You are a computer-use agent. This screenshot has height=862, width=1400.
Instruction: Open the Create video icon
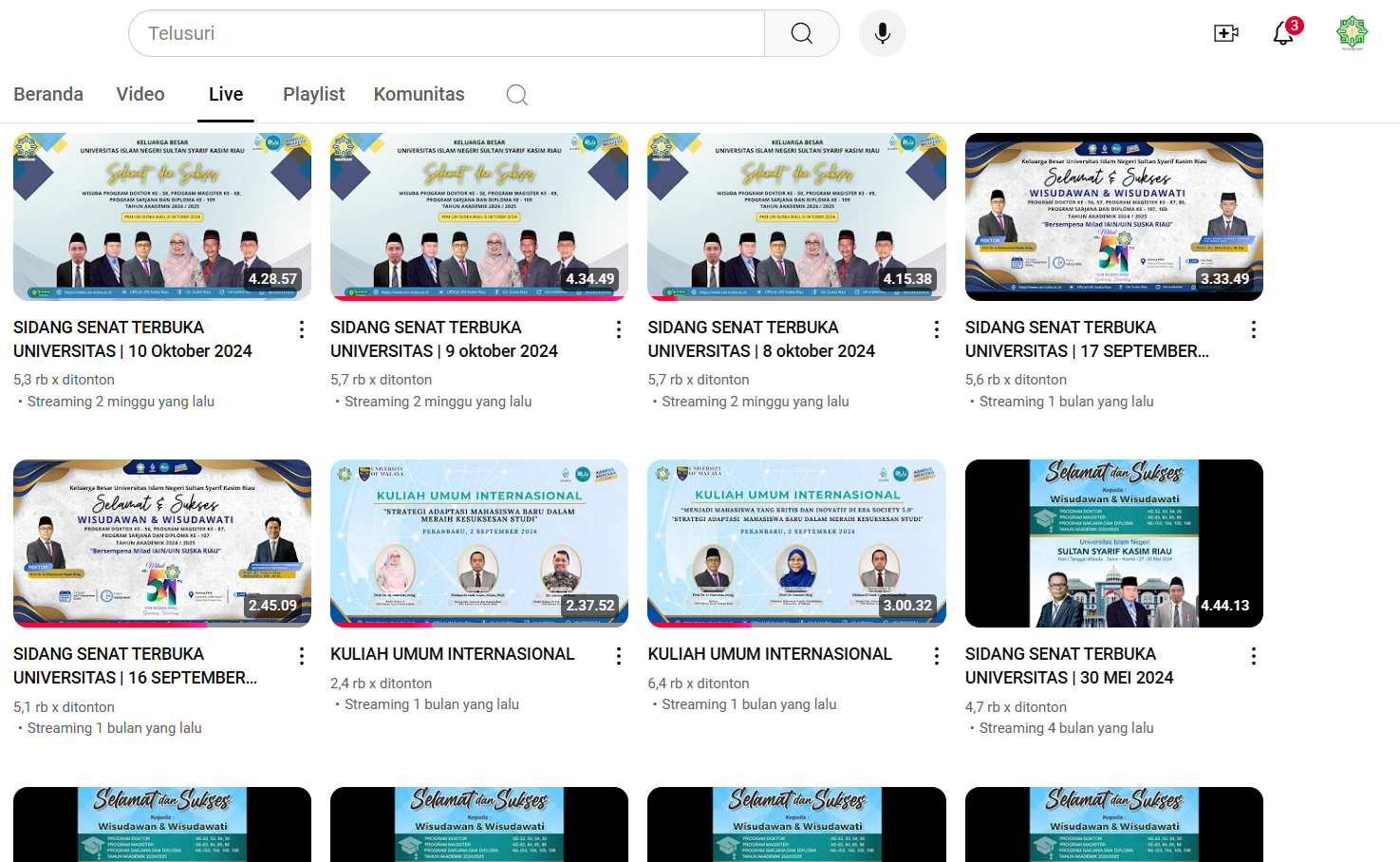[x=1225, y=33]
